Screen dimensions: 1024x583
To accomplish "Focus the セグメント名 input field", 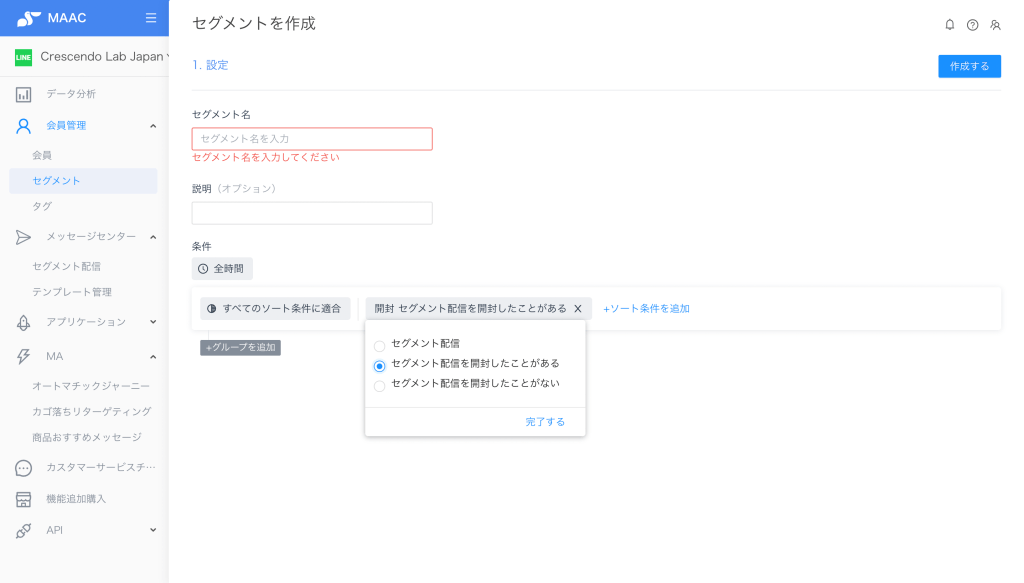I will 312,139.
